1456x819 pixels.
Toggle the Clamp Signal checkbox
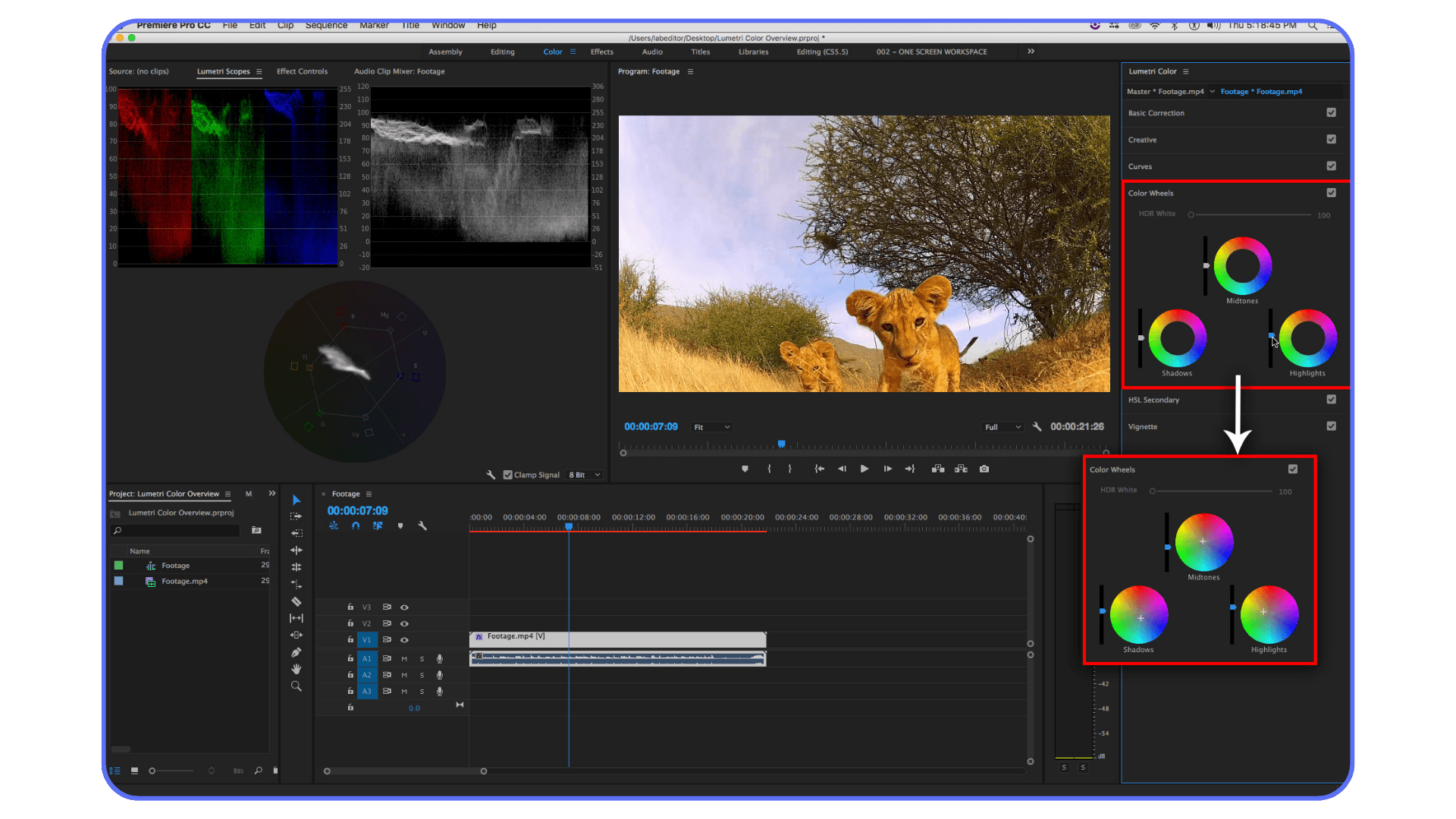tap(508, 474)
